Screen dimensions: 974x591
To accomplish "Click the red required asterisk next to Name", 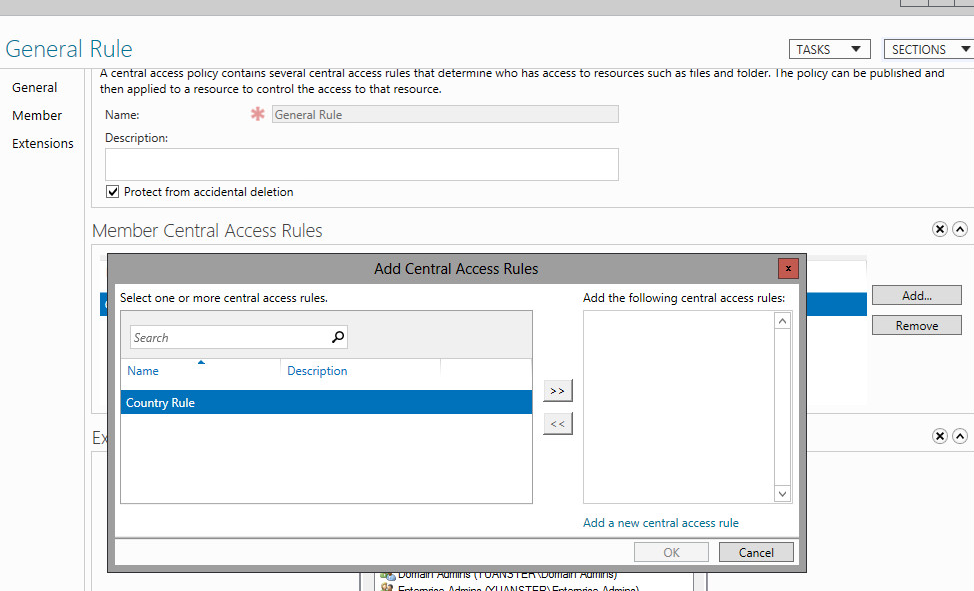I will 258,114.
